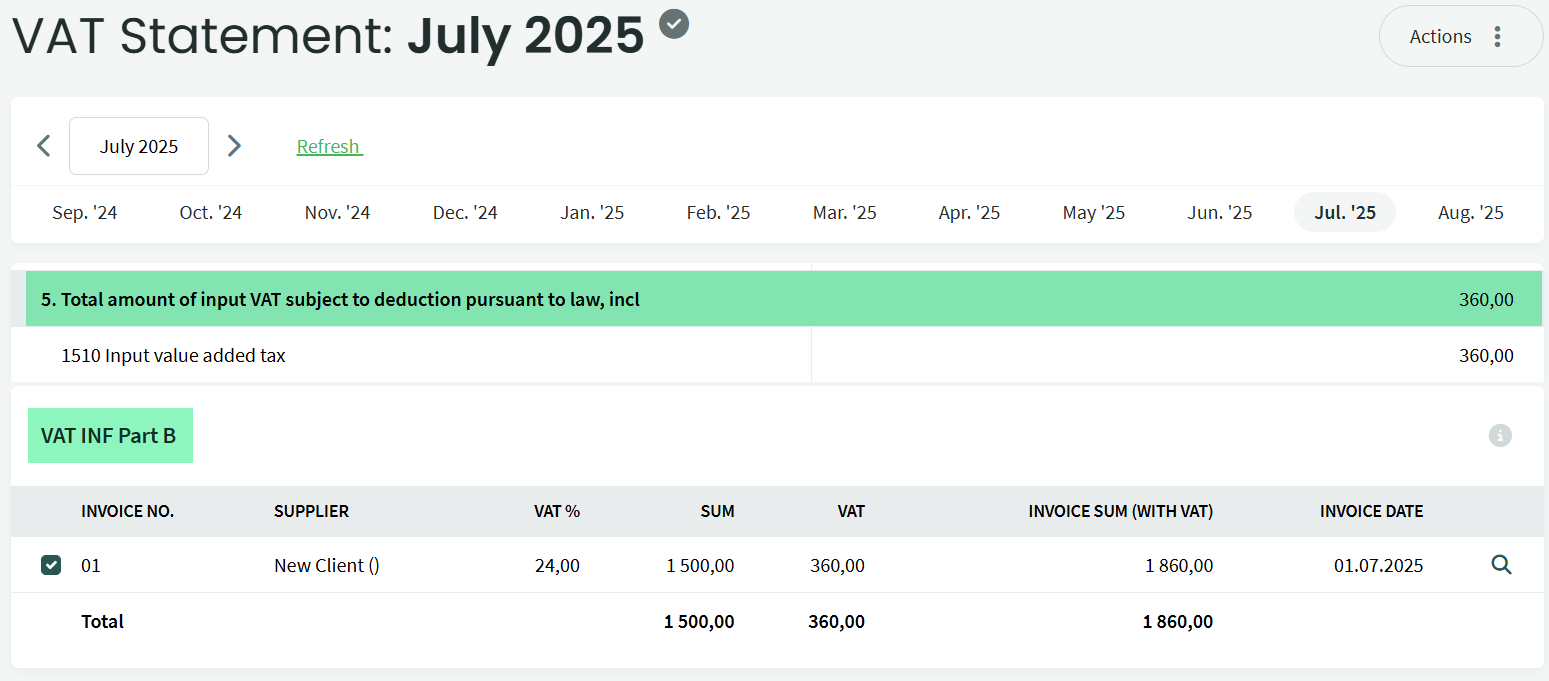The height and width of the screenshot is (681, 1549).
Task: Click the confirmed checkmark icon beside title
Action: tap(675, 22)
